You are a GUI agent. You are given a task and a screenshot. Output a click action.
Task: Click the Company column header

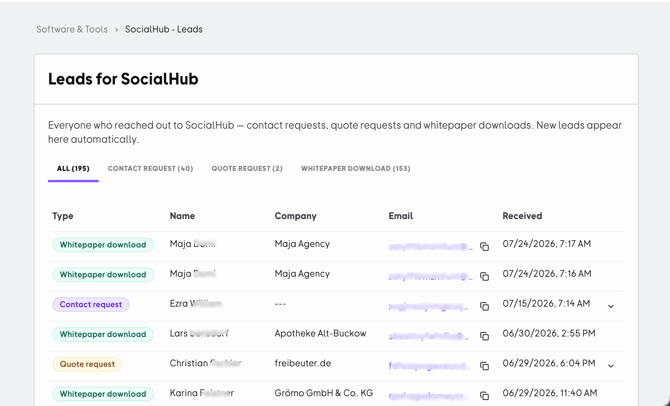click(x=296, y=216)
